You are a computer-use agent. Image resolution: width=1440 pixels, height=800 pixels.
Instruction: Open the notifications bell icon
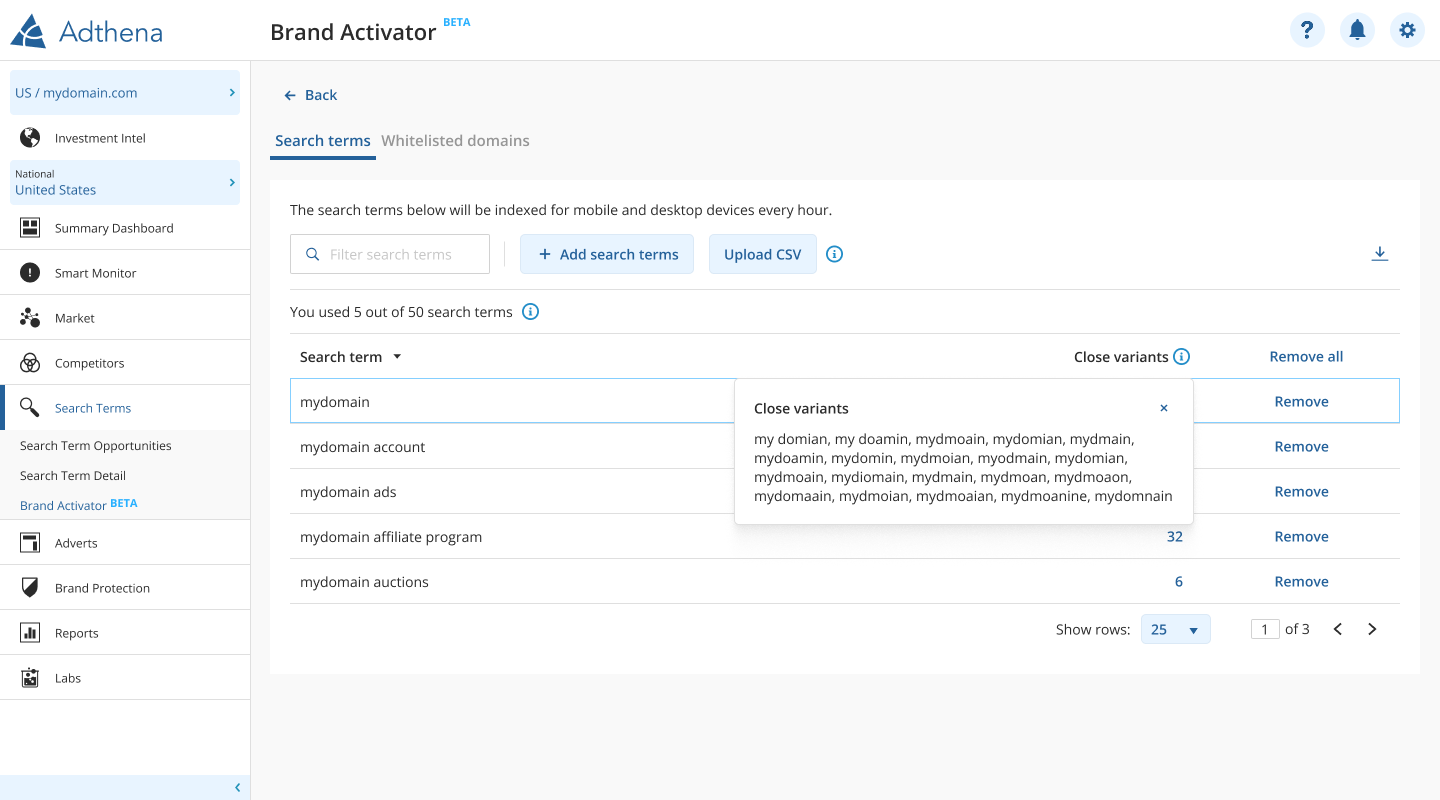[x=1357, y=30]
